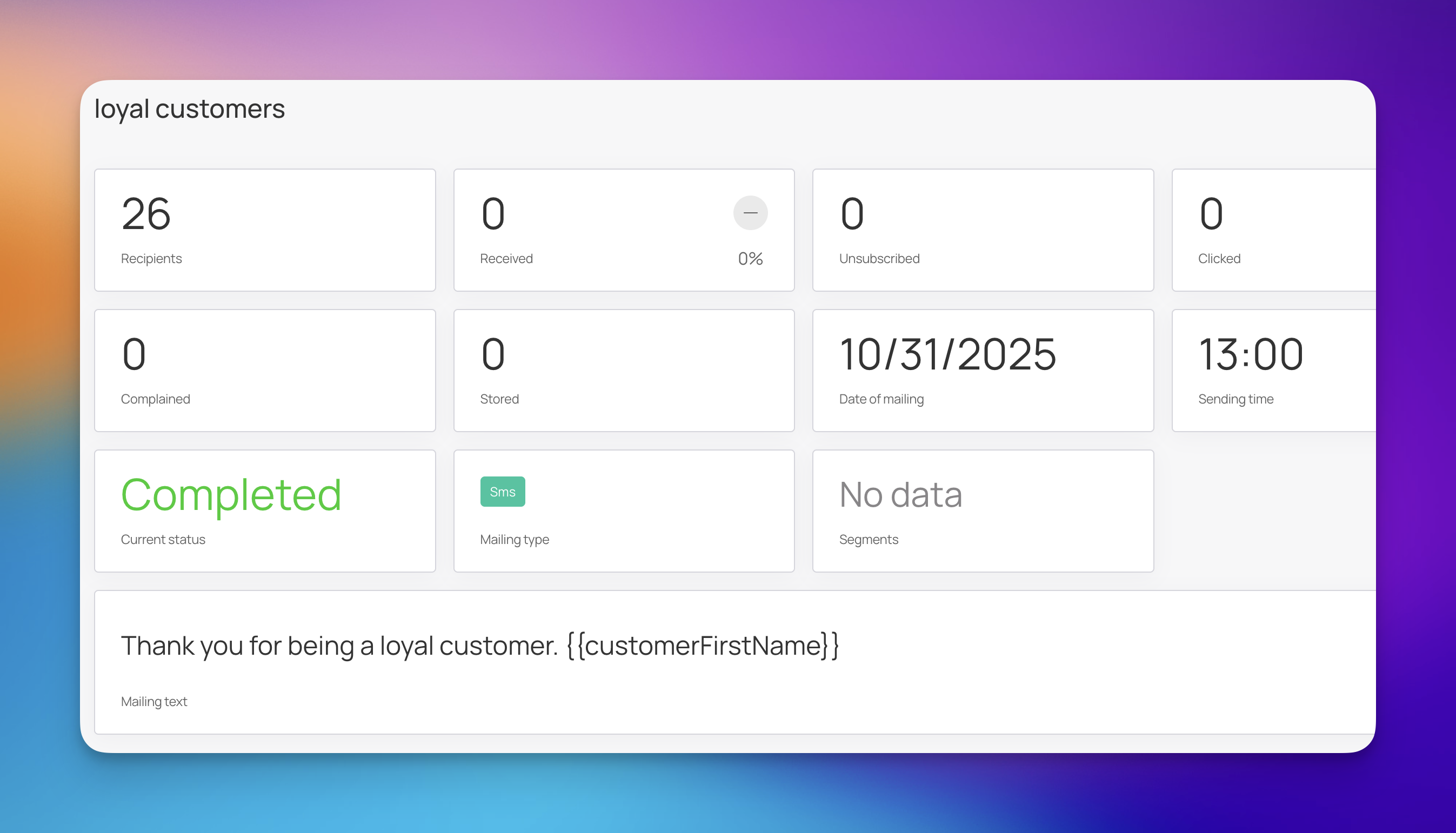
Task: Click the Clicked stat card
Action: click(x=1273, y=230)
